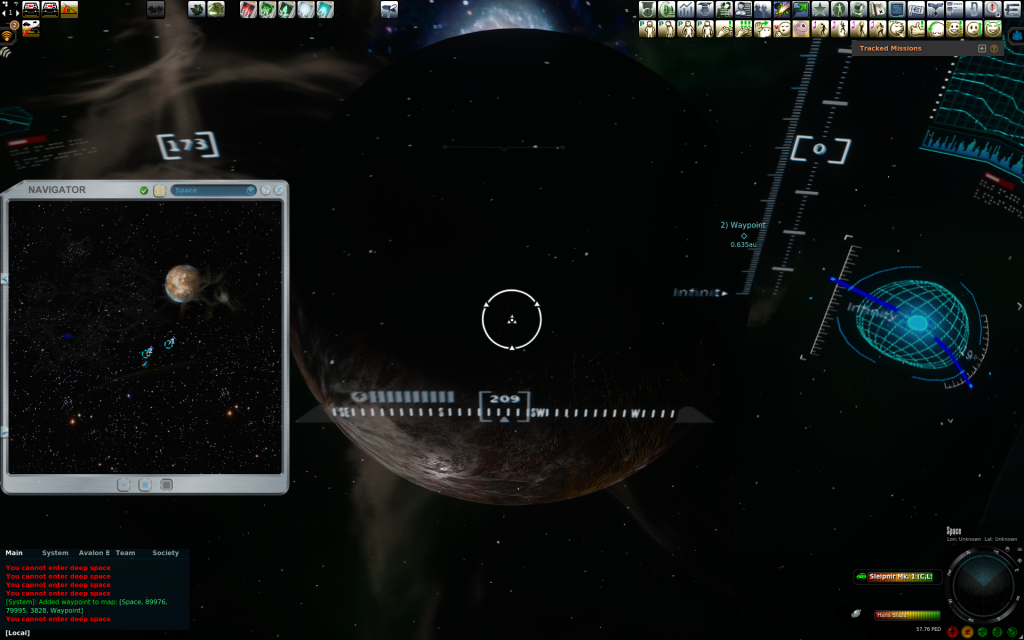This screenshot has height=640, width=1024.
Task: Open the treasure map icon
Action: pos(878,9)
